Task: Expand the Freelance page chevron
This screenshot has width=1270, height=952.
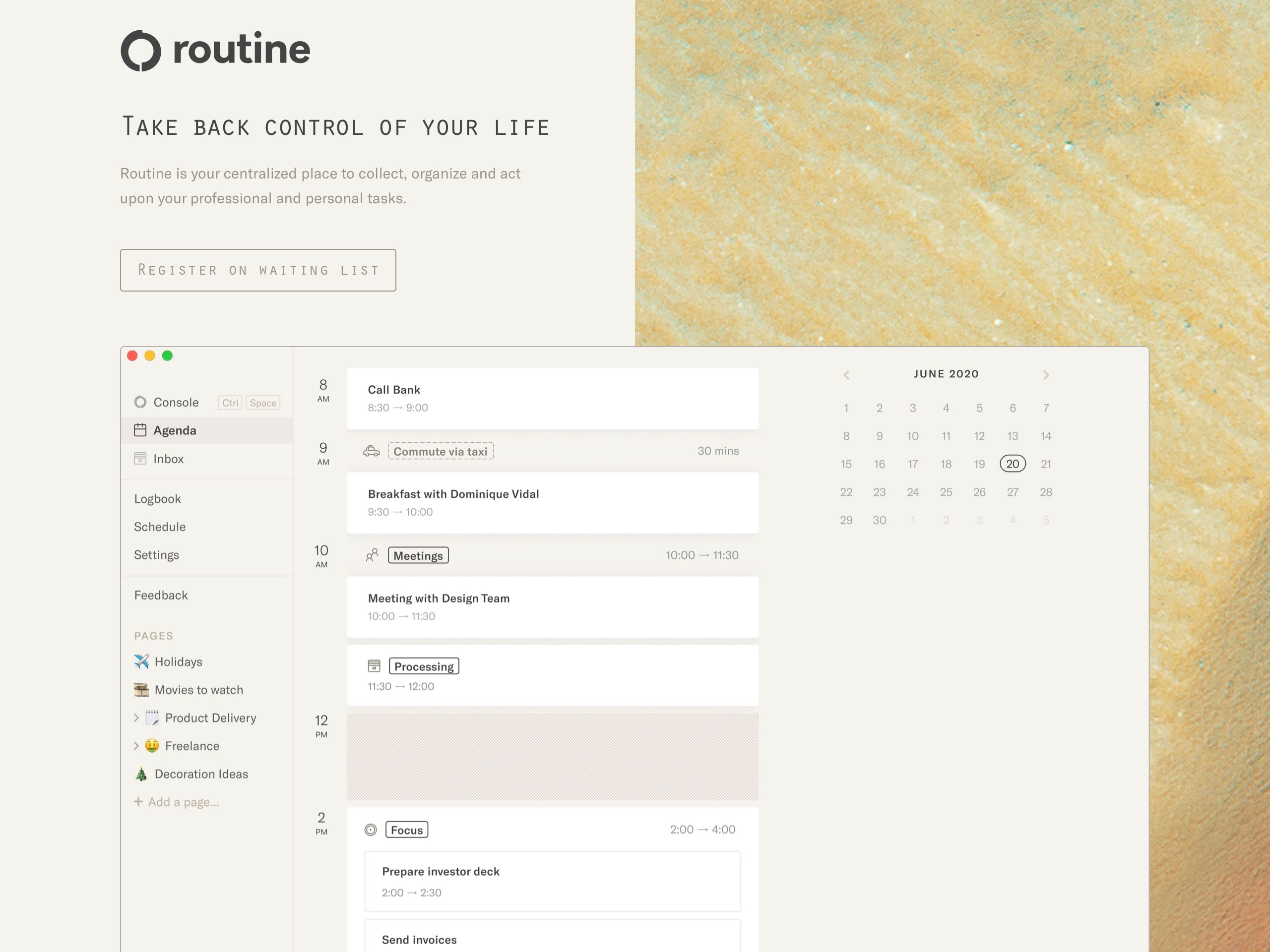Action: click(136, 746)
